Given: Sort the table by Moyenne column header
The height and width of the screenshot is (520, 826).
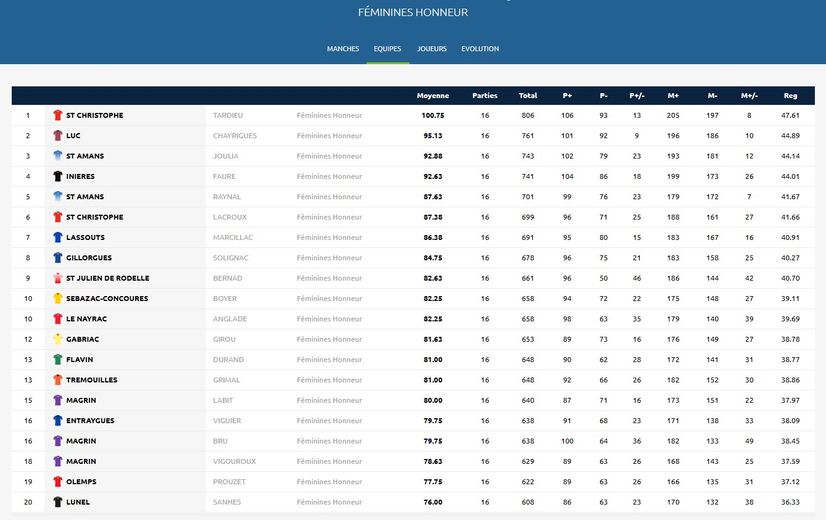Looking at the screenshot, I should [433, 96].
